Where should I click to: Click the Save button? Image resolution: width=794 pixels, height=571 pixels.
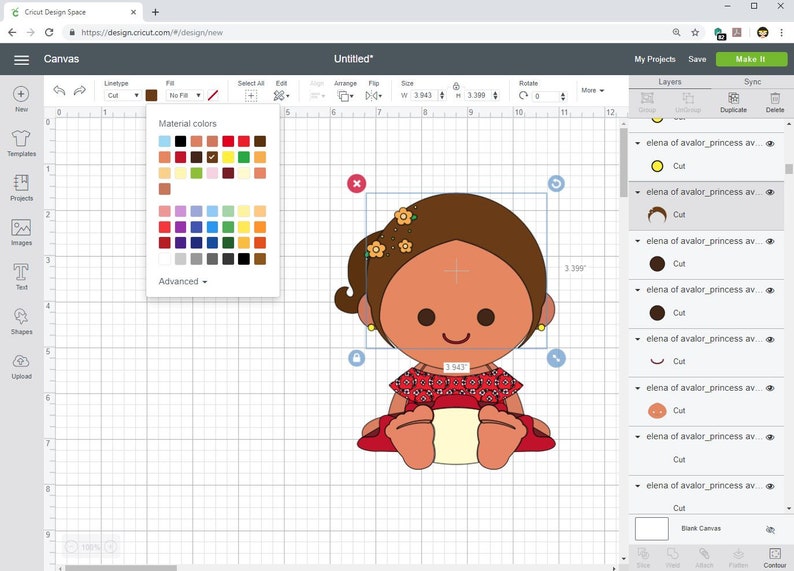coord(697,59)
